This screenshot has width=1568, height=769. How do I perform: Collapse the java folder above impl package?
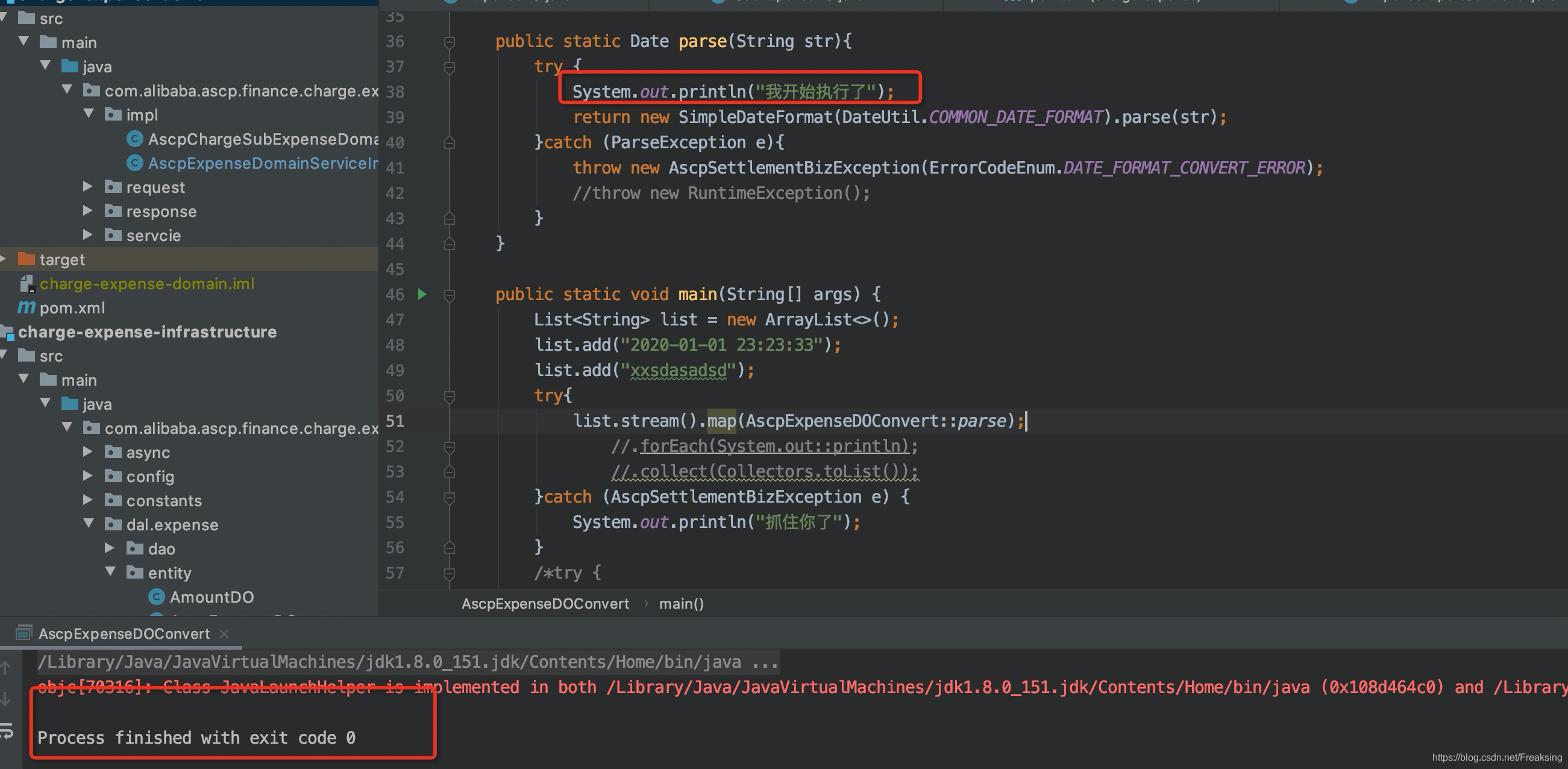pyautogui.click(x=46, y=65)
